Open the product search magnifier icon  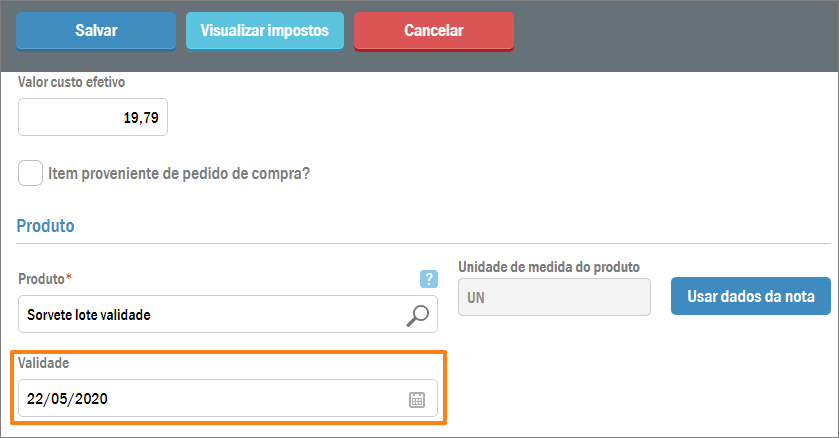click(x=418, y=315)
